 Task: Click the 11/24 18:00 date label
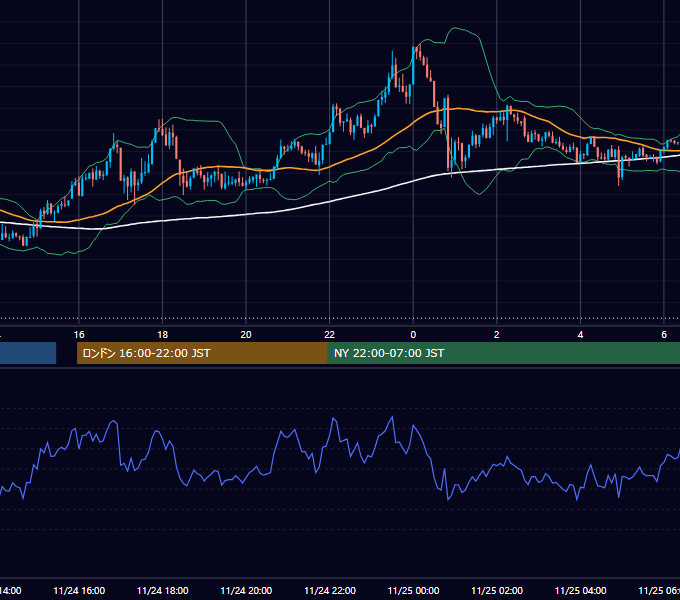click(x=163, y=590)
